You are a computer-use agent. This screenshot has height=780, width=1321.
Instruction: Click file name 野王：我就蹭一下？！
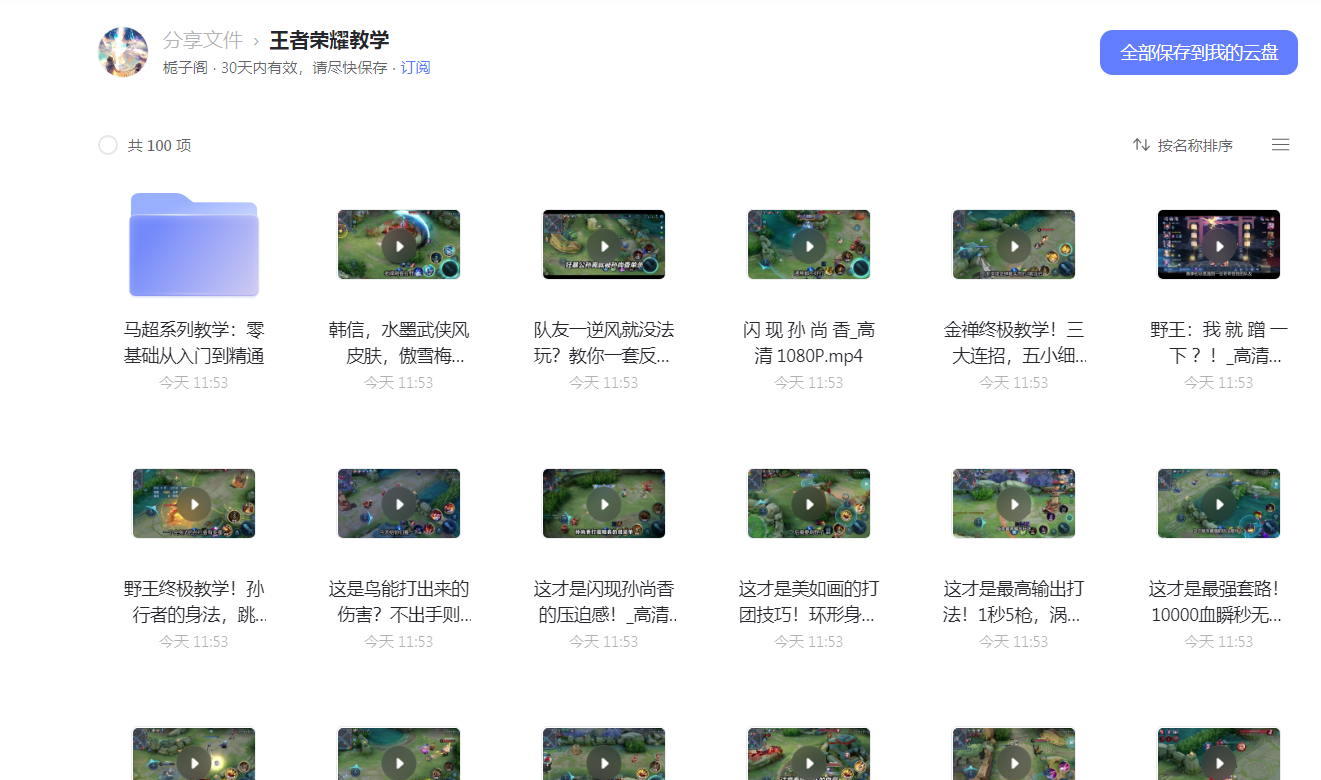(1219, 343)
